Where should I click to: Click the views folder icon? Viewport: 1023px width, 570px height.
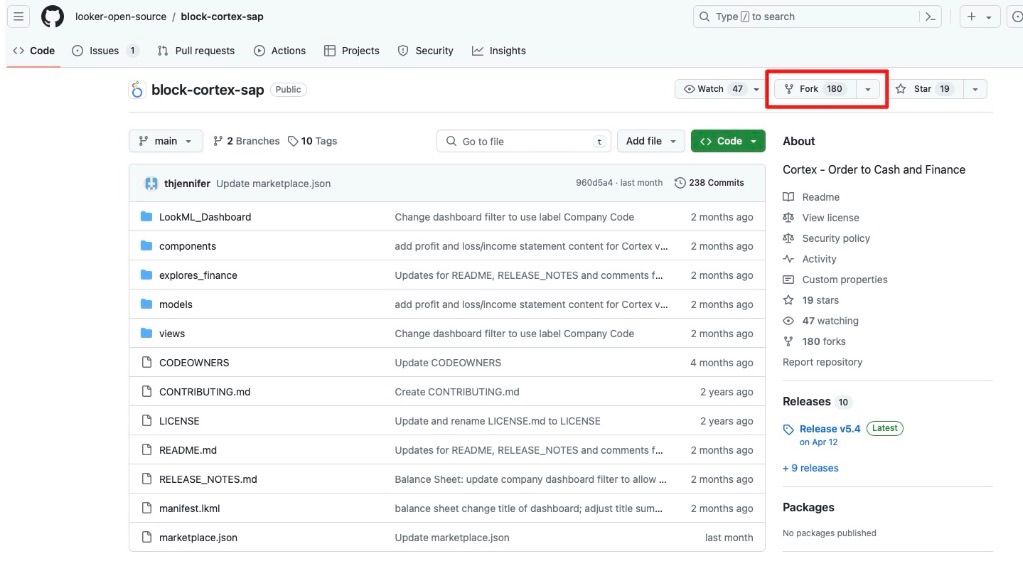tap(146, 333)
